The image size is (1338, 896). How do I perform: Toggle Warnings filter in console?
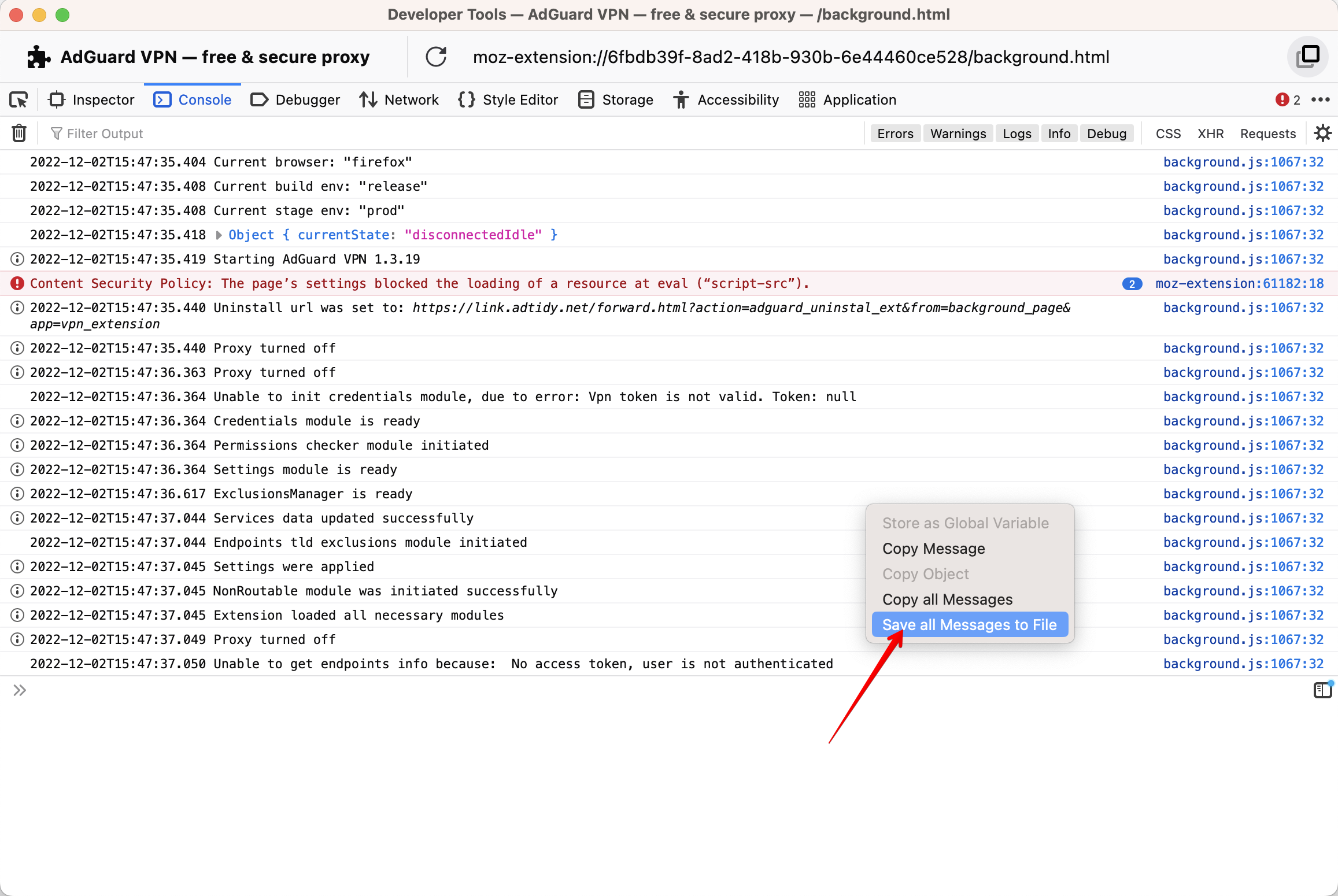pos(956,133)
